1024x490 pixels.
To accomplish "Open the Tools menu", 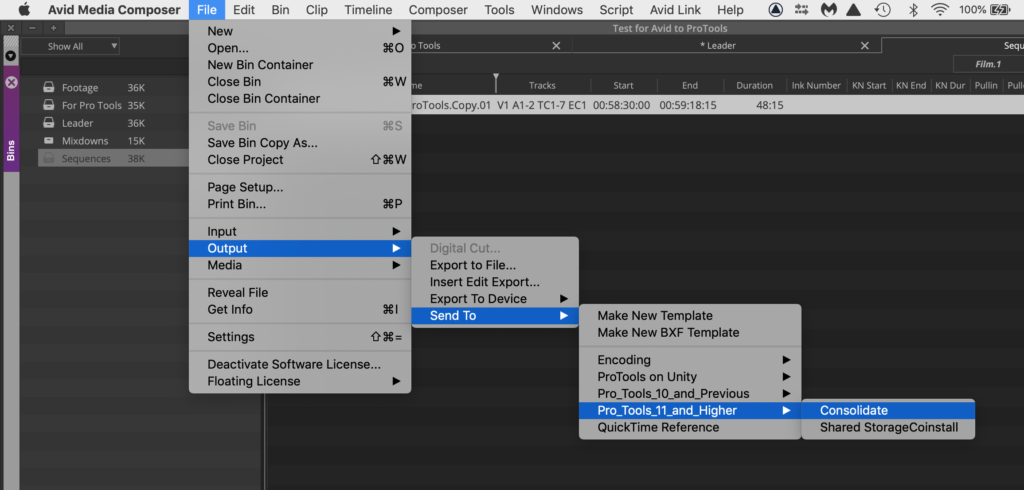I will (499, 10).
